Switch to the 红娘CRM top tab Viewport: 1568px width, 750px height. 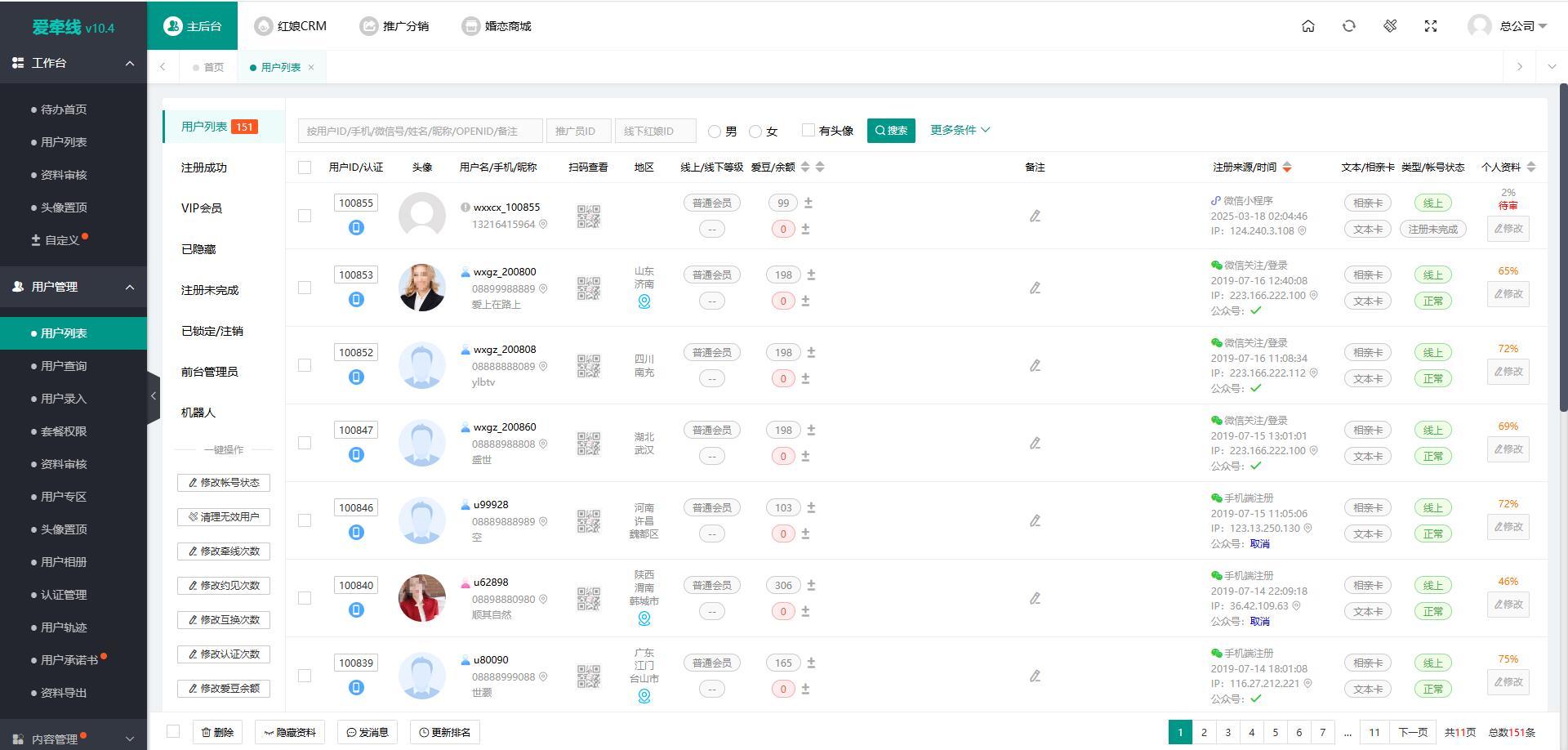pyautogui.click(x=291, y=26)
